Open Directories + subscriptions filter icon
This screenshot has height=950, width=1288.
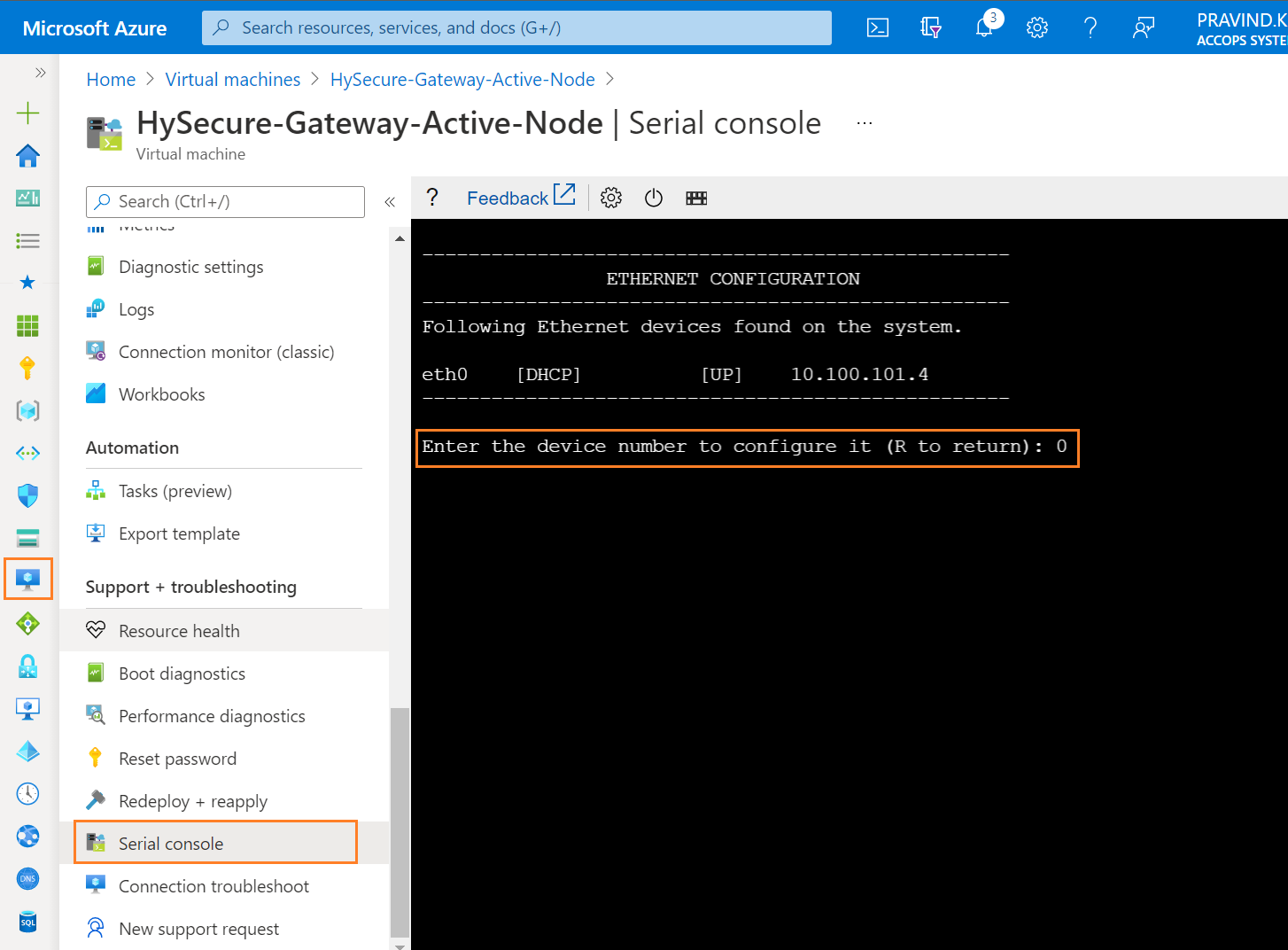pyautogui.click(x=930, y=27)
